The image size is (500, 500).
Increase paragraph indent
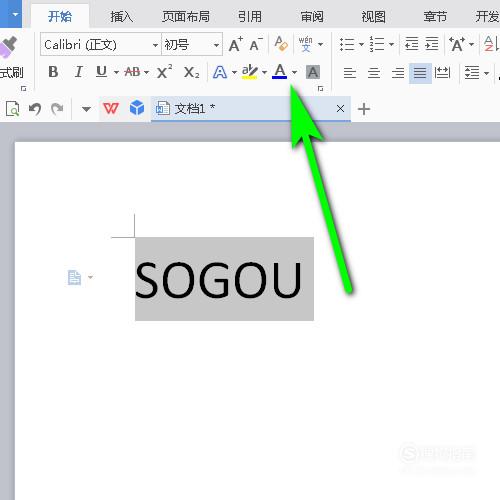(x=432, y=44)
